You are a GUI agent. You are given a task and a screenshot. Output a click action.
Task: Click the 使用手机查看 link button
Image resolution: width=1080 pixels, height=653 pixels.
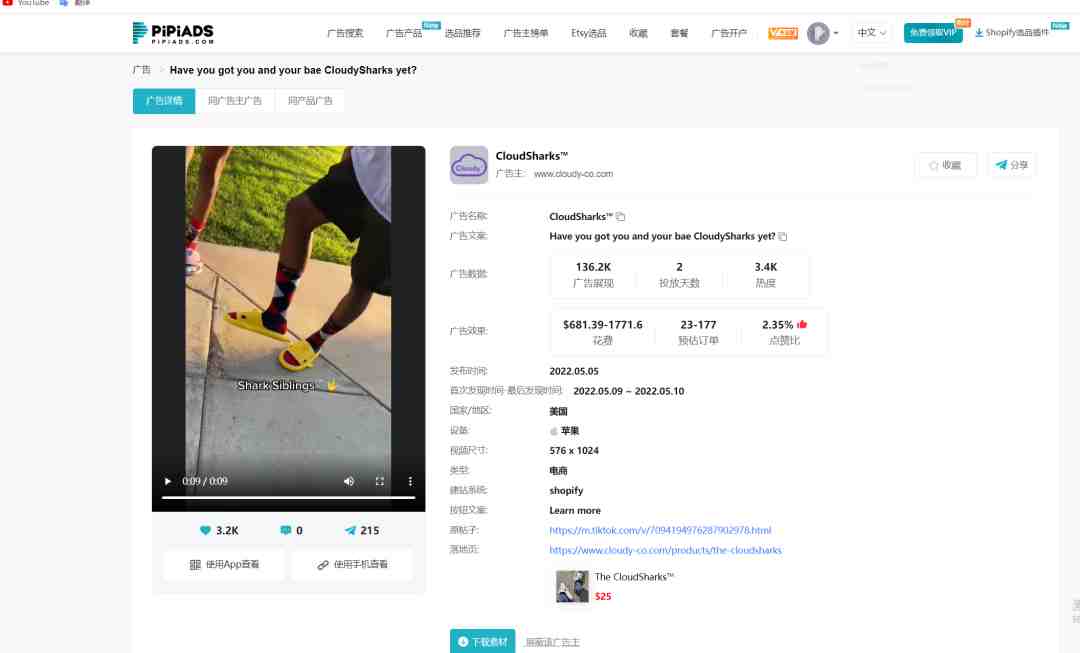point(353,565)
